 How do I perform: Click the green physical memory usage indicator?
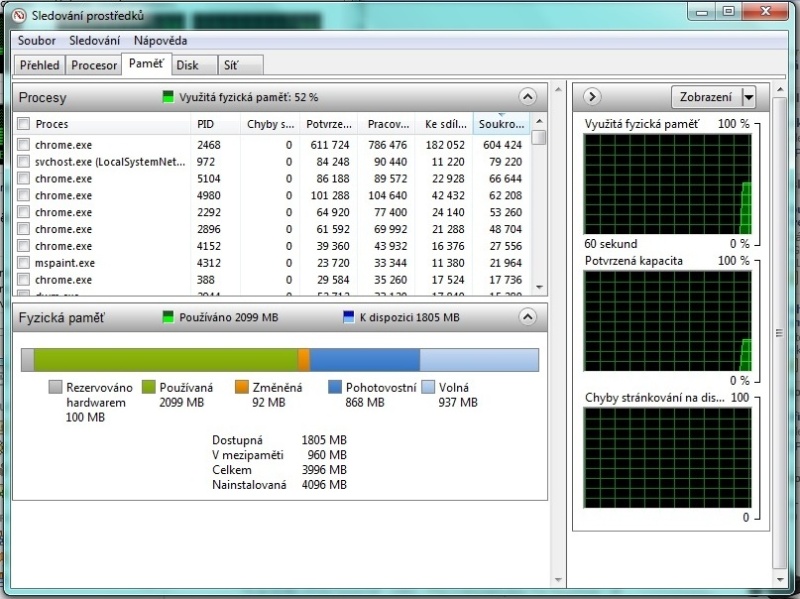tap(168, 97)
